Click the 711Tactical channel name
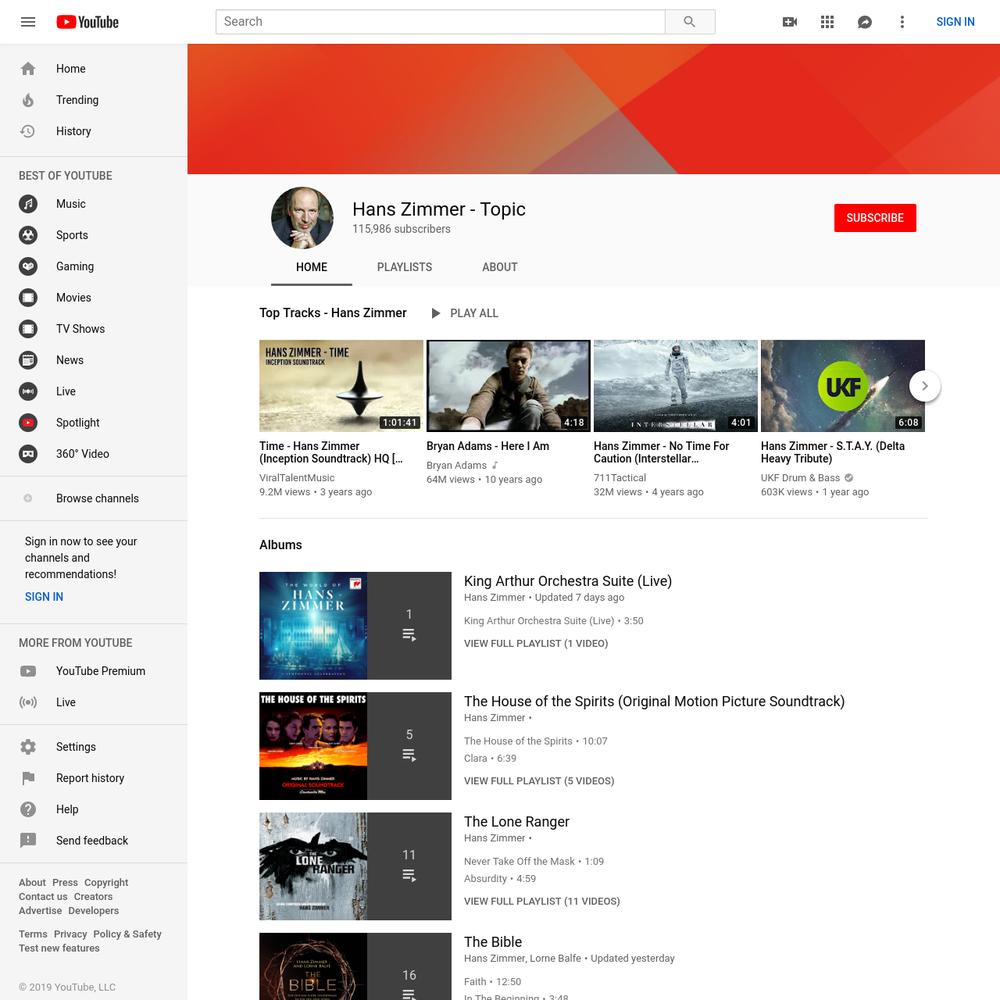 point(619,478)
